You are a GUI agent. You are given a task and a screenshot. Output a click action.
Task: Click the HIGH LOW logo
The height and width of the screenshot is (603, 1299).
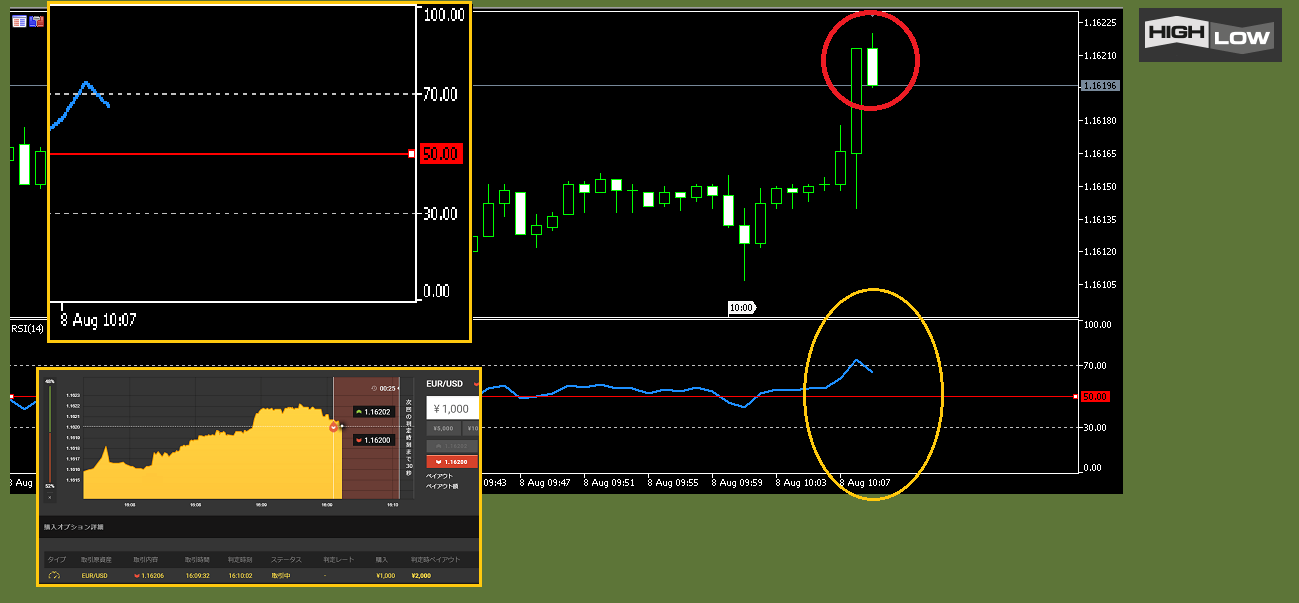[1210, 36]
